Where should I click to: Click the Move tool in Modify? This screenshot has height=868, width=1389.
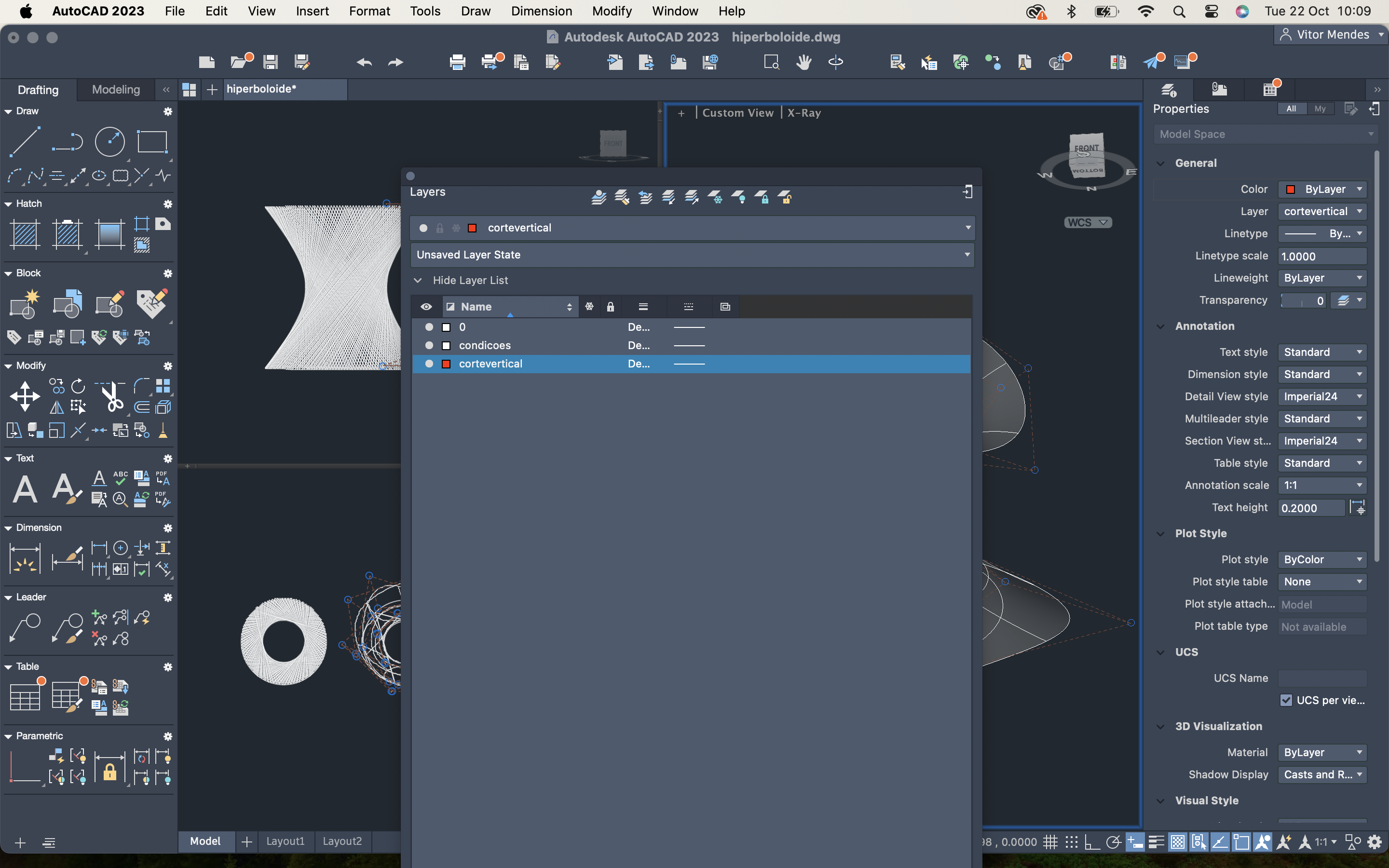click(x=25, y=396)
